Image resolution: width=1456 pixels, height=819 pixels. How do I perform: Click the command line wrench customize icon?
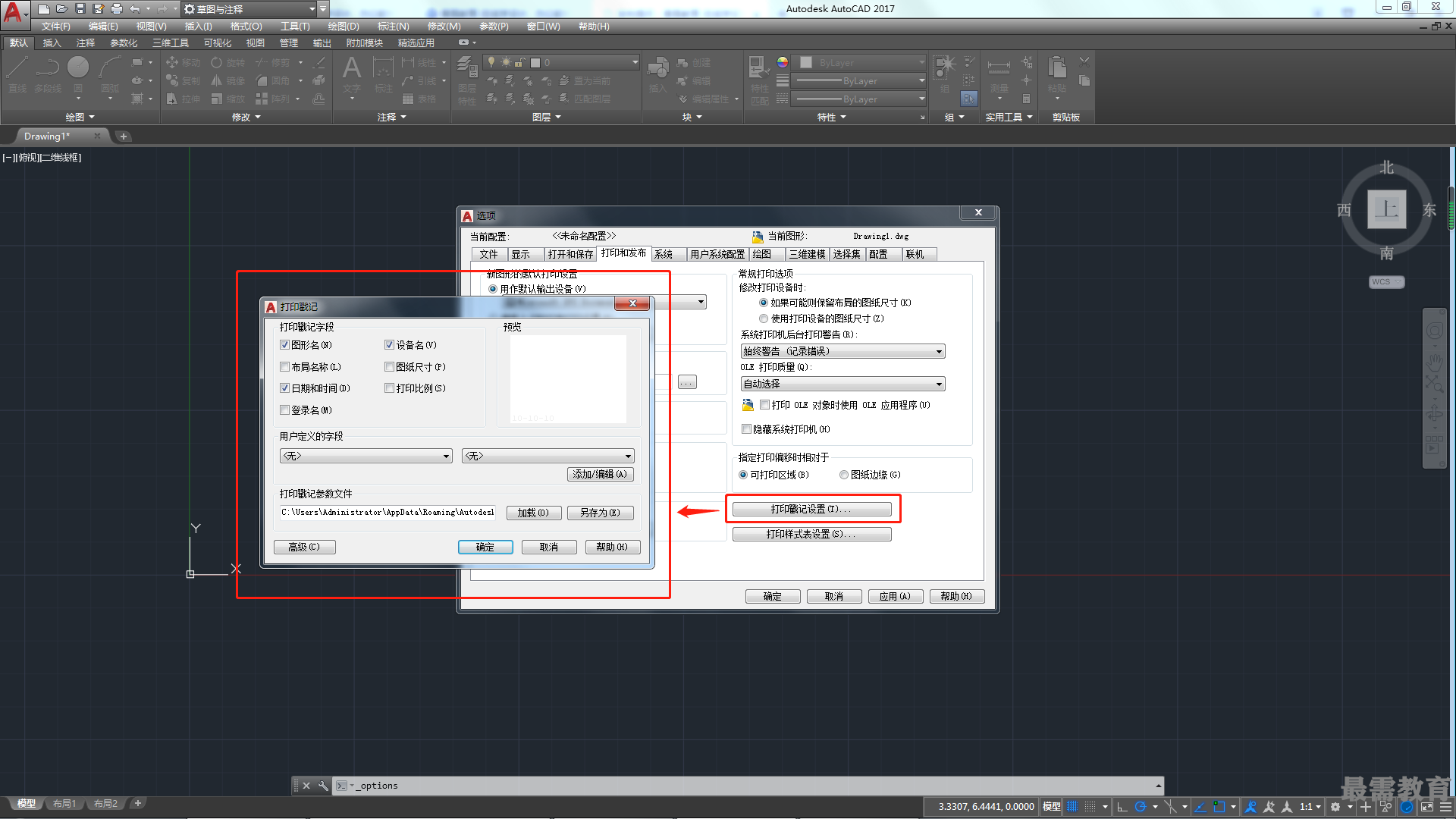pos(323,786)
